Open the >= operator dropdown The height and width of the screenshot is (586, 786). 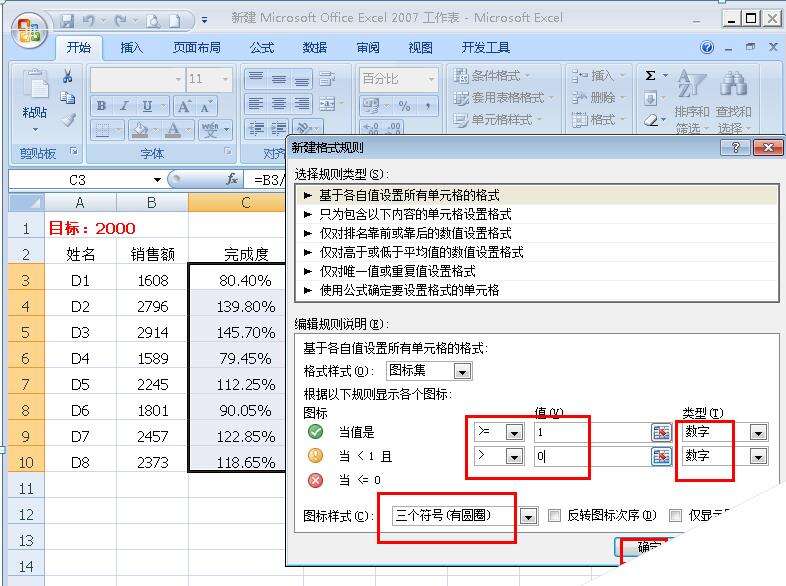514,432
